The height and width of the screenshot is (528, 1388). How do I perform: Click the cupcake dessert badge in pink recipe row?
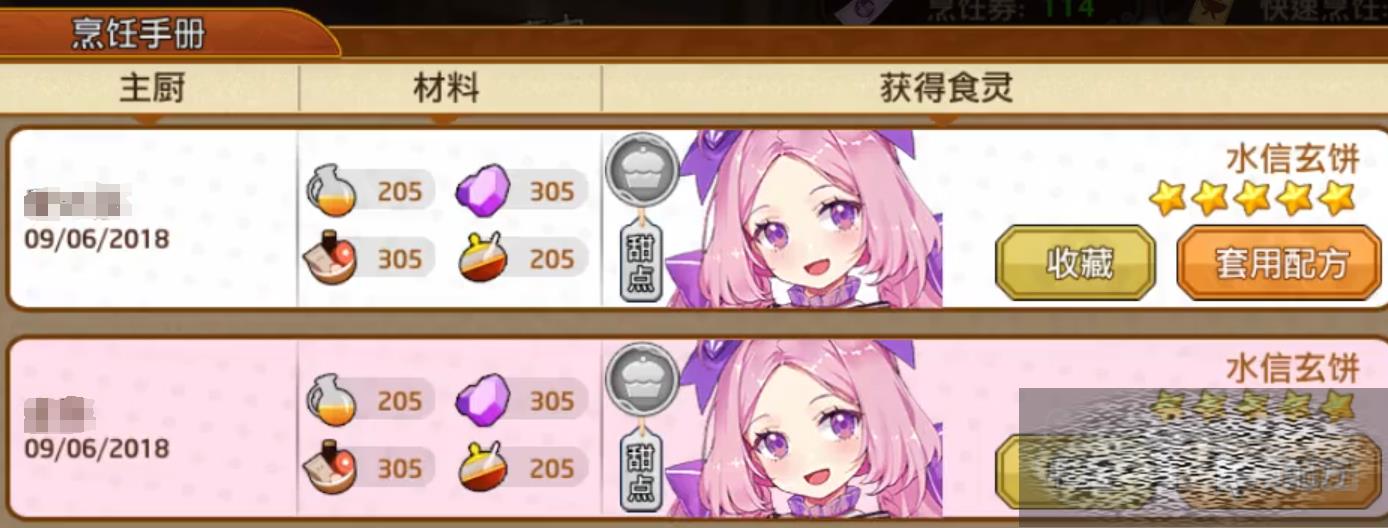click(642, 378)
